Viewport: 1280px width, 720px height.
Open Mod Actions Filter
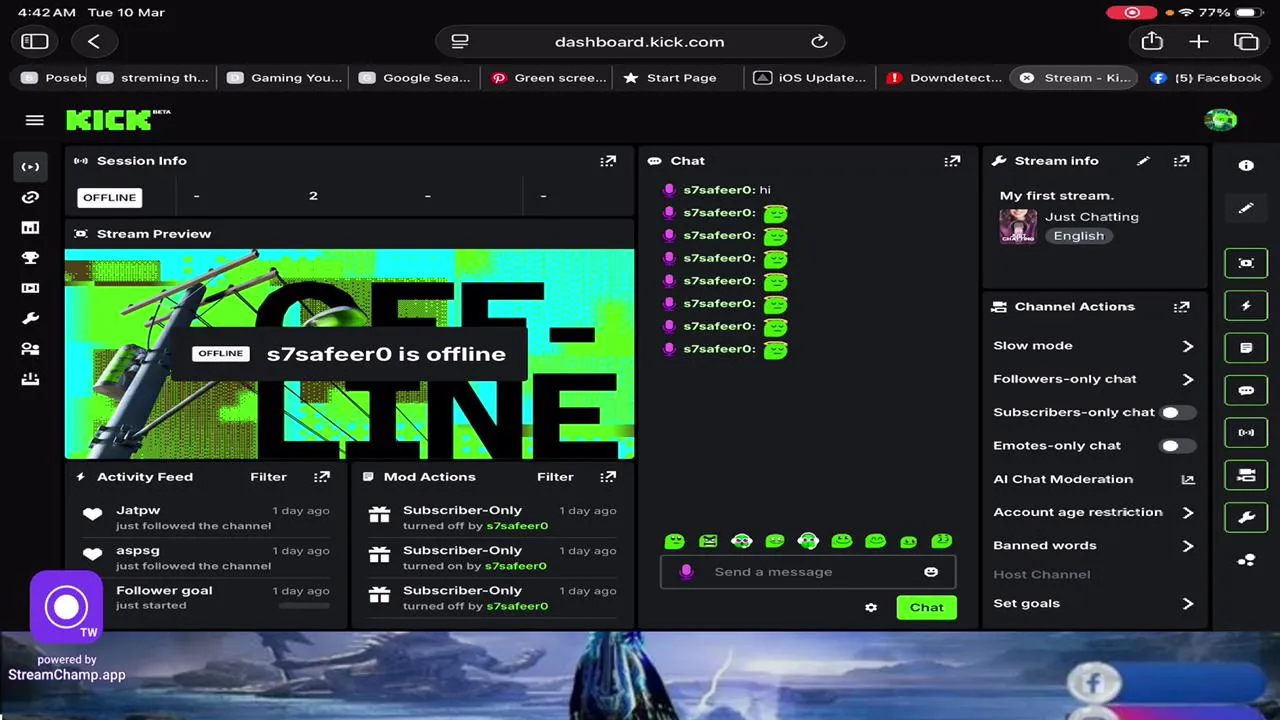(555, 477)
